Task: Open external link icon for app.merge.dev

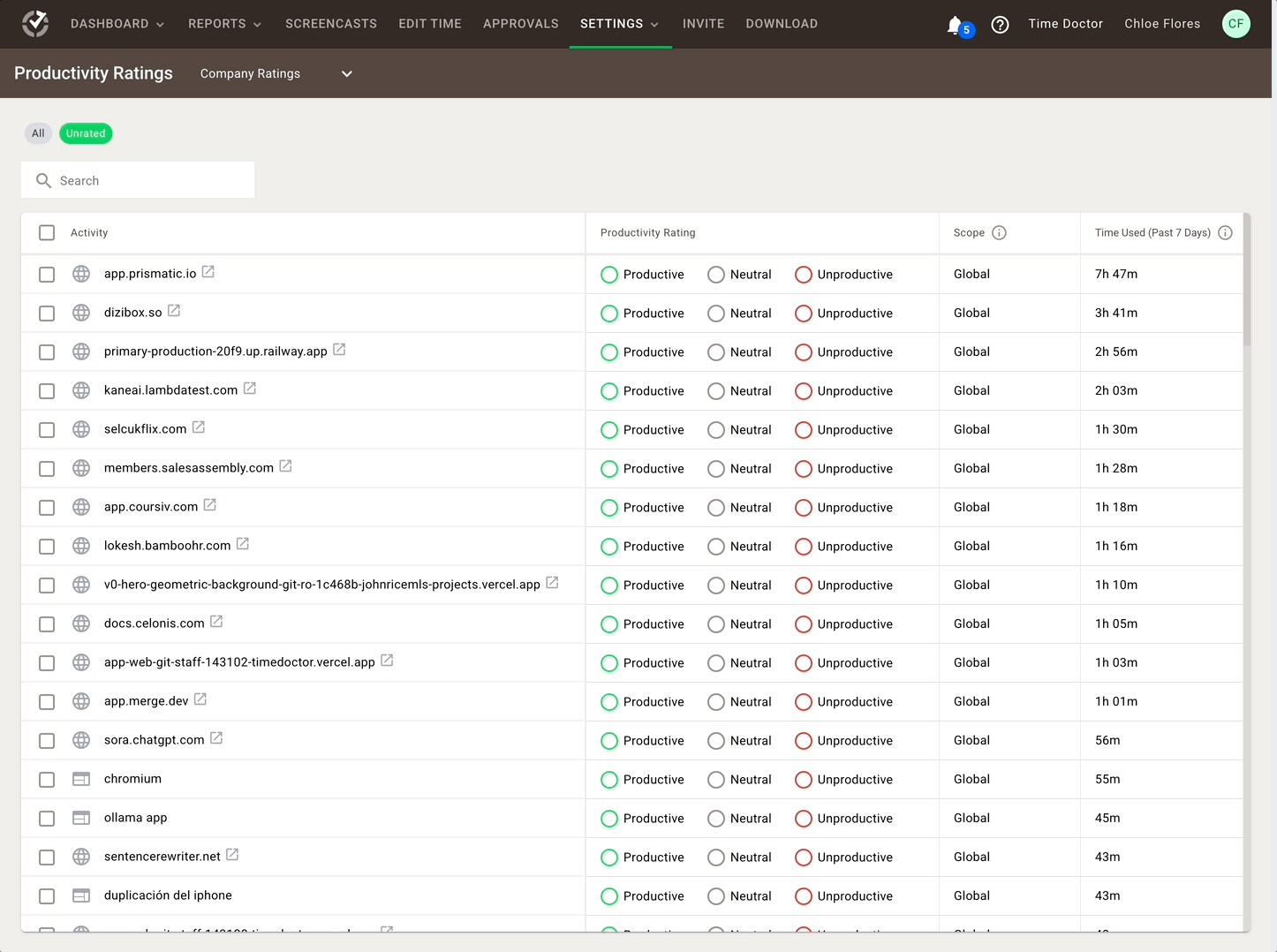Action: pyautogui.click(x=200, y=699)
